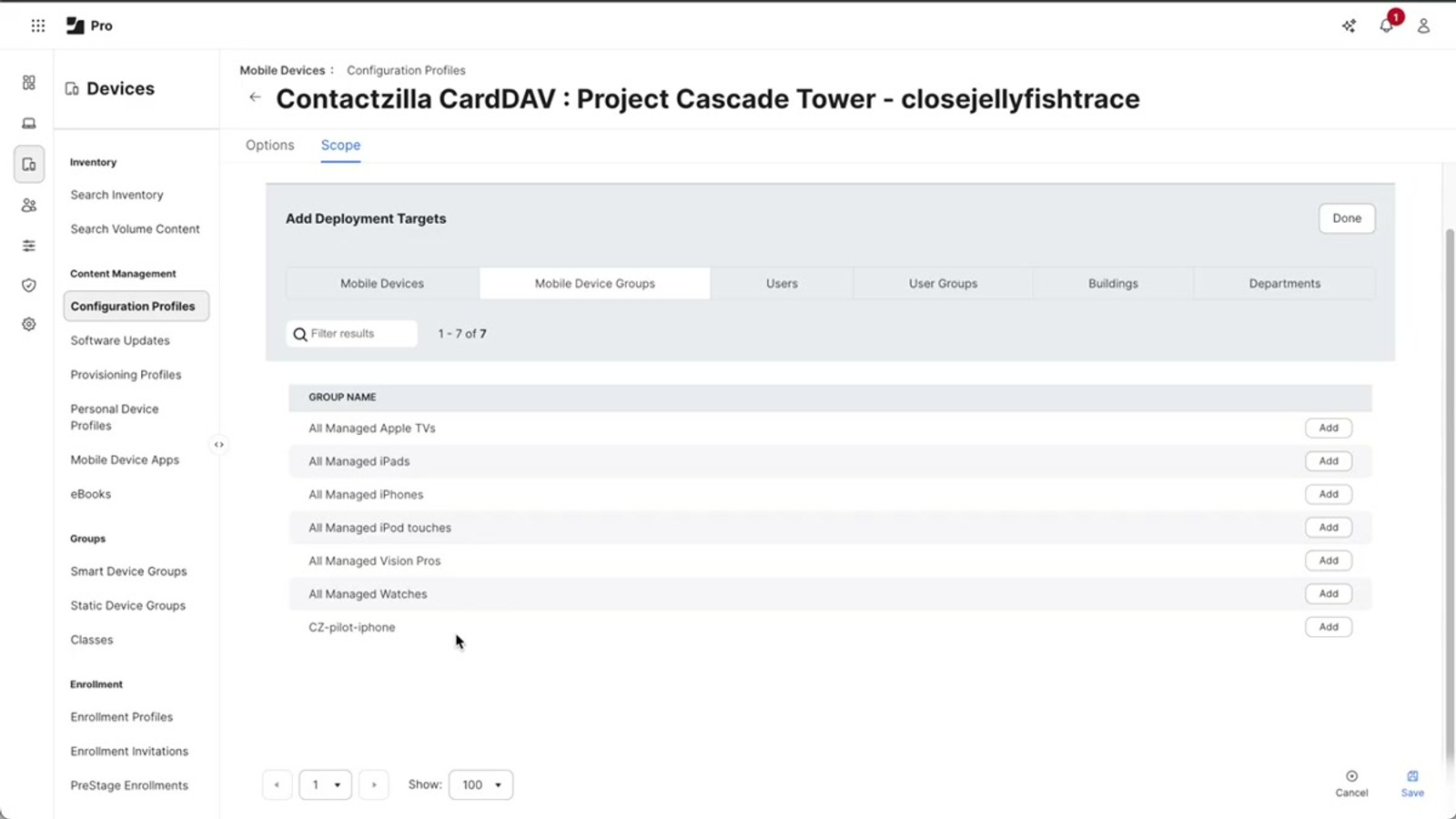
Task: Add the CZ-pilot-iphone group
Action: pyautogui.click(x=1329, y=627)
